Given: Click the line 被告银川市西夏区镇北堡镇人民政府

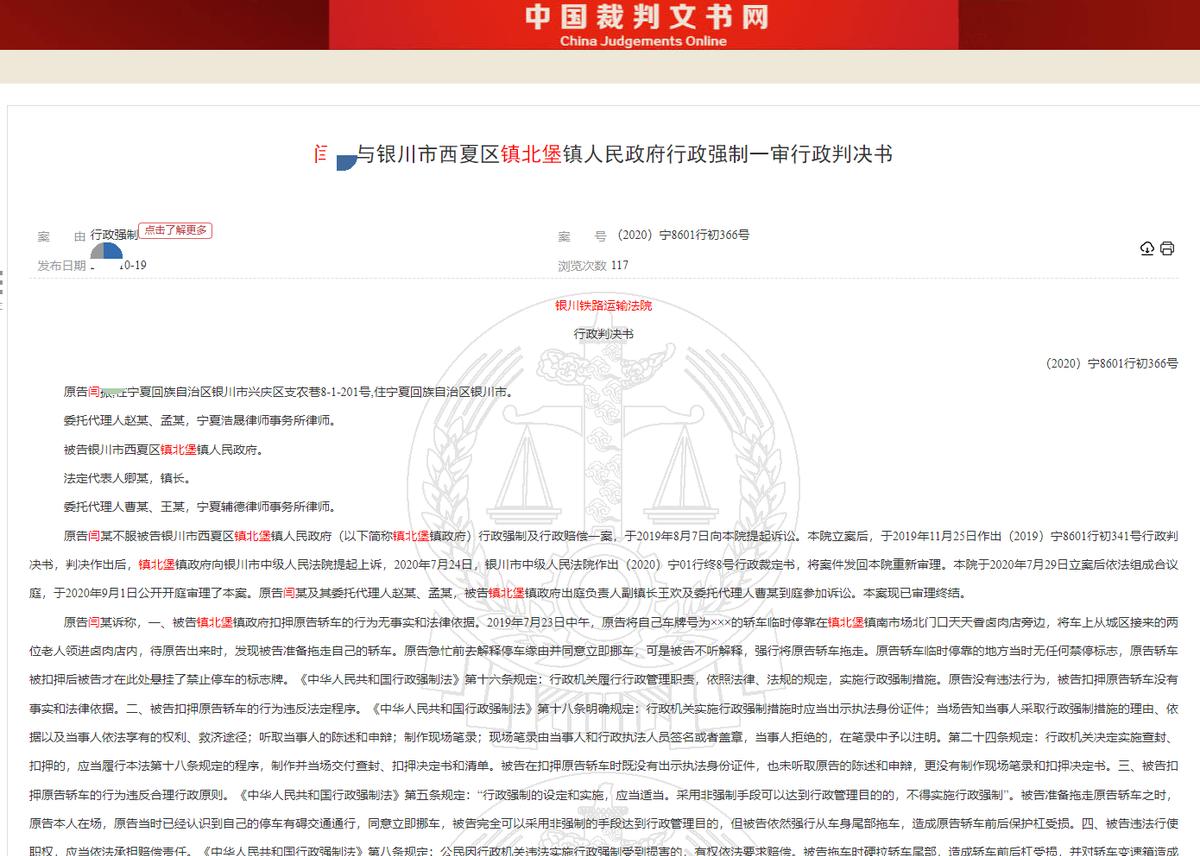Looking at the screenshot, I should tap(163, 450).
